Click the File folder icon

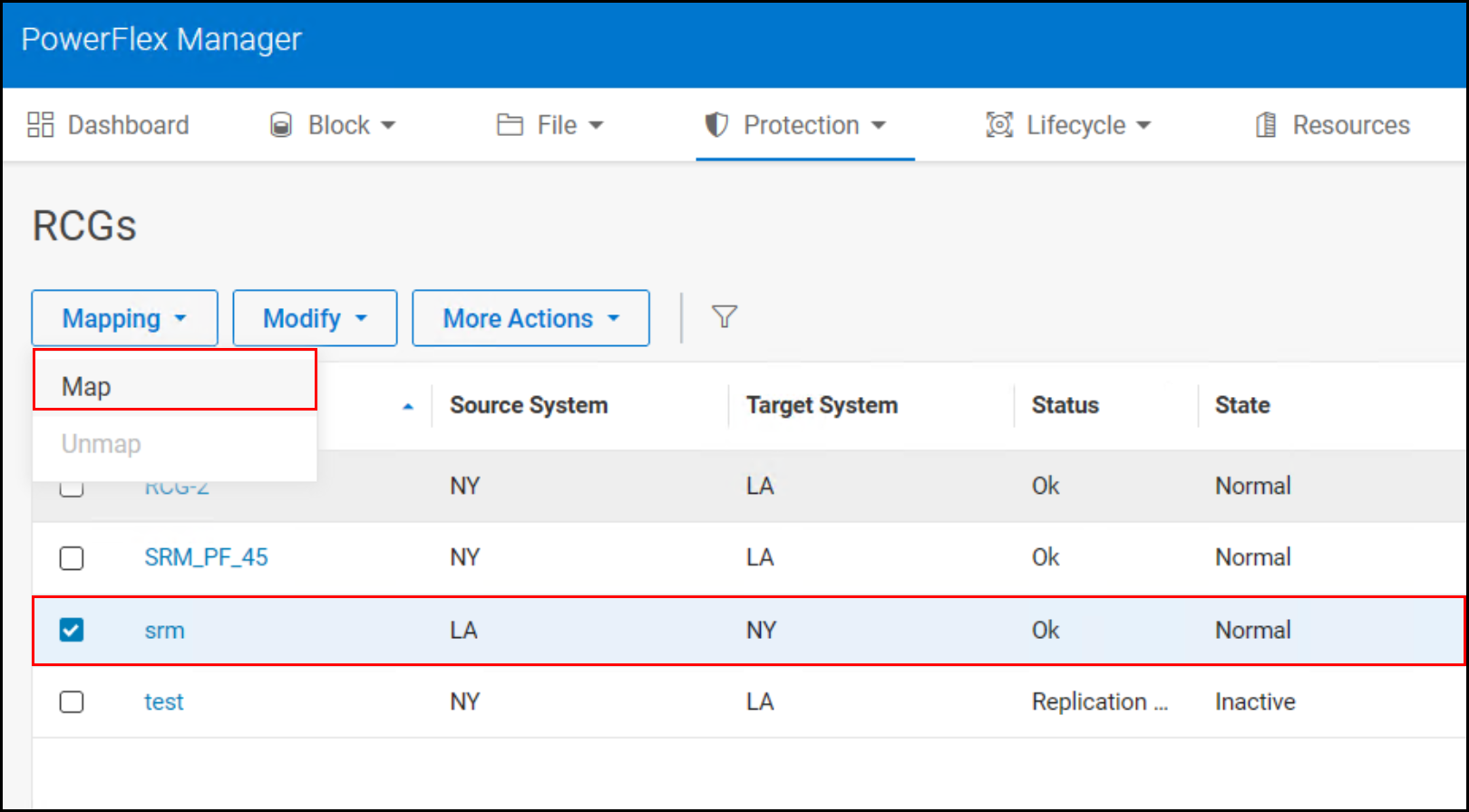(x=510, y=125)
